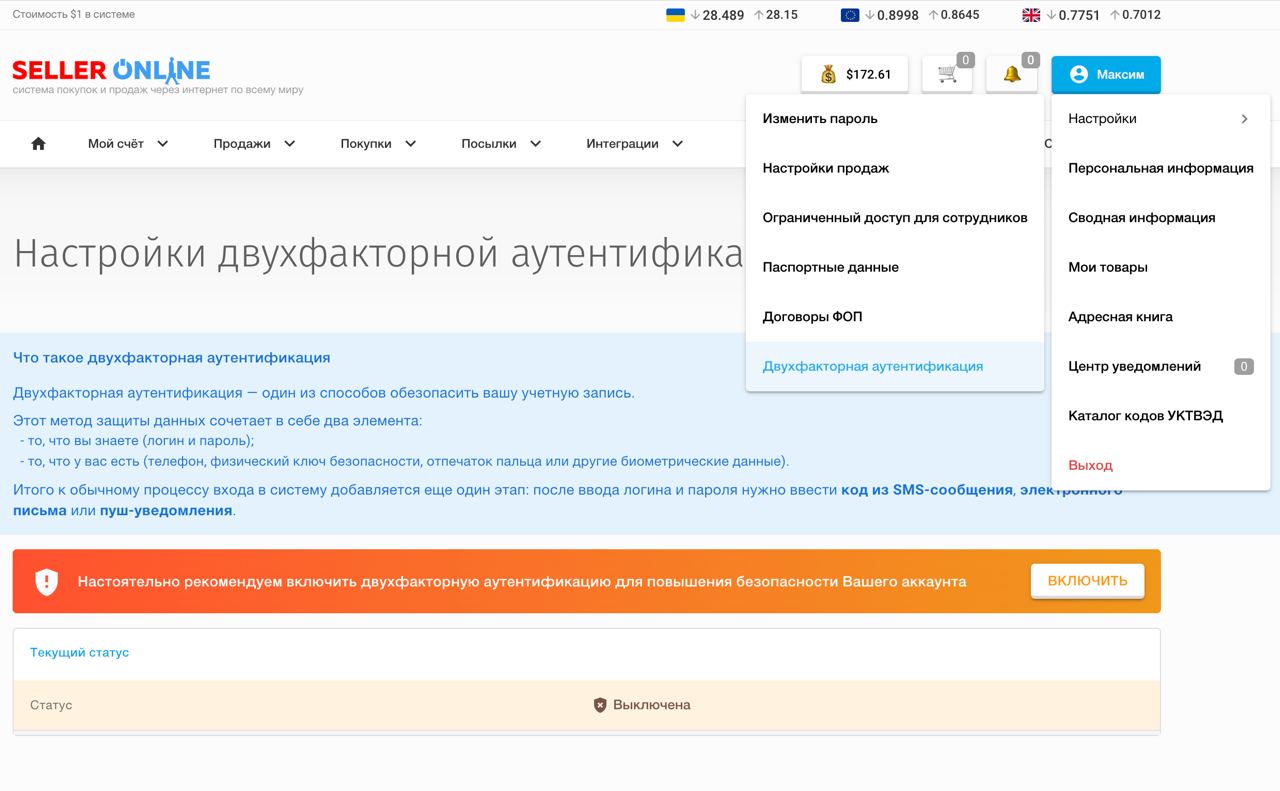Open Центр уведомлений
Screen dimensions: 1280x791
click(x=1134, y=366)
